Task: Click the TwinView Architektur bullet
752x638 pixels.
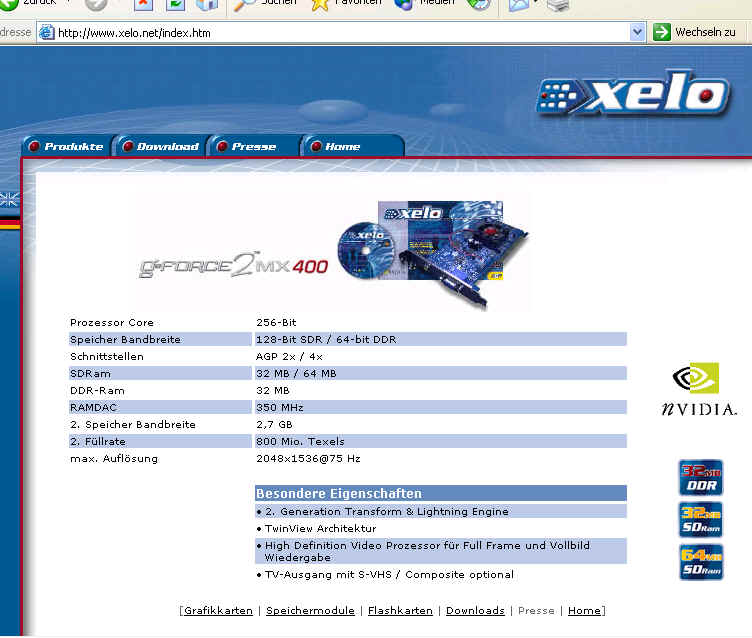Action: click(x=317, y=528)
